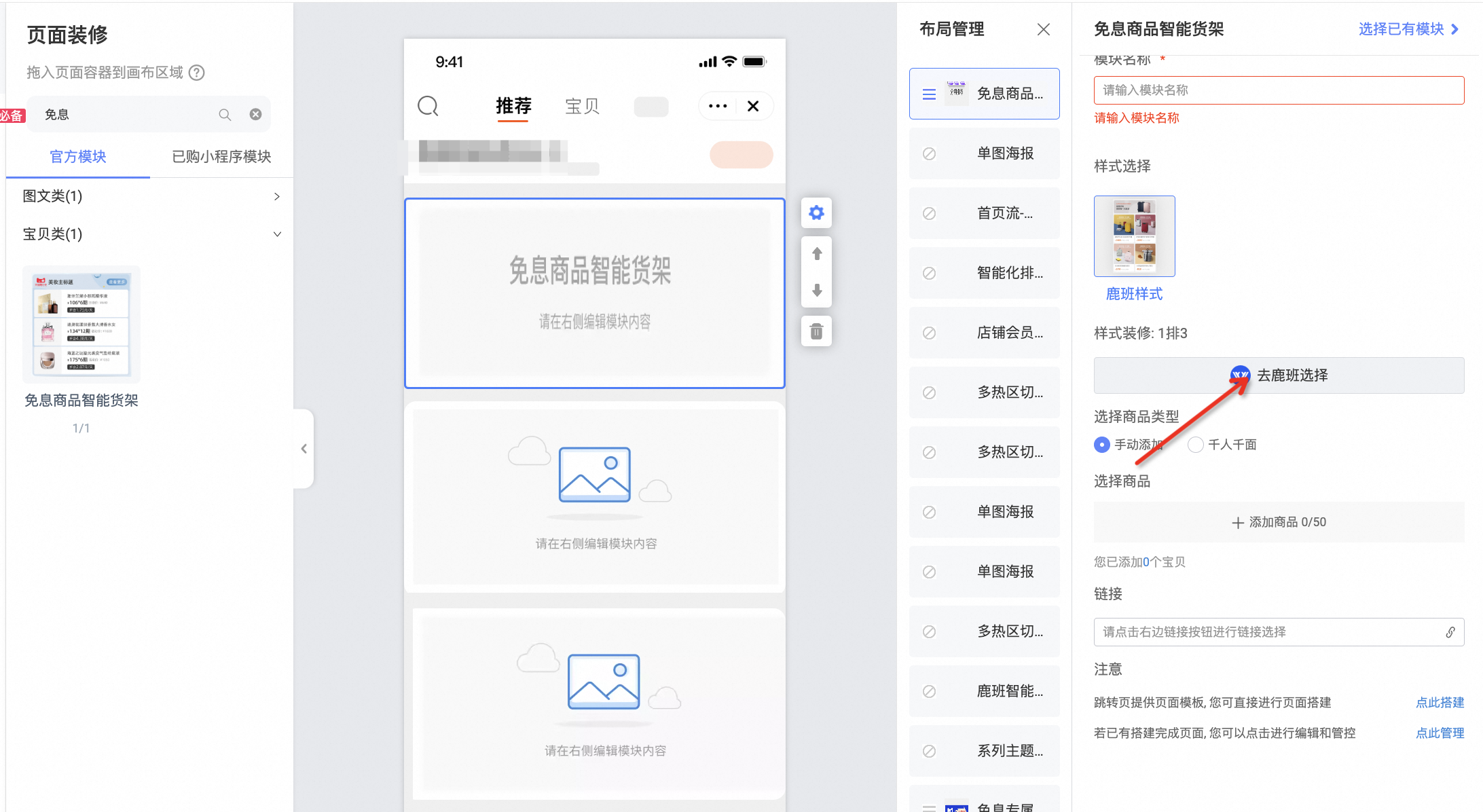This screenshot has width=1483, height=812.
Task: Click 添加商品 0/50 button
Action: (1279, 522)
